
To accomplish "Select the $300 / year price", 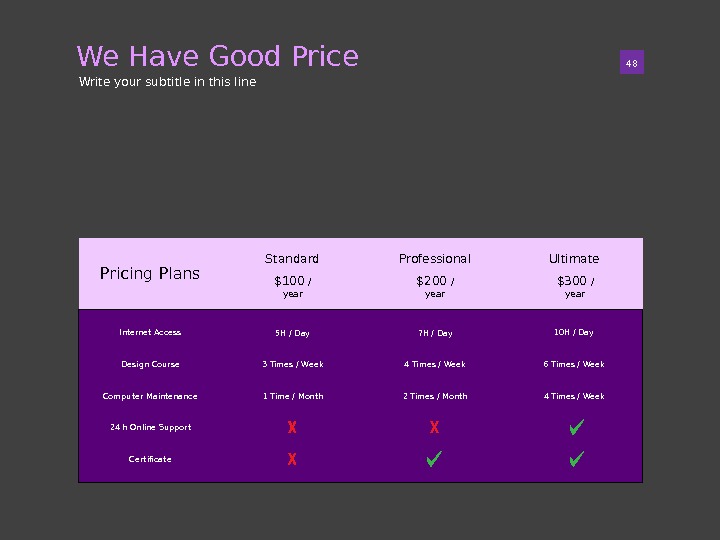I will tap(575, 286).
